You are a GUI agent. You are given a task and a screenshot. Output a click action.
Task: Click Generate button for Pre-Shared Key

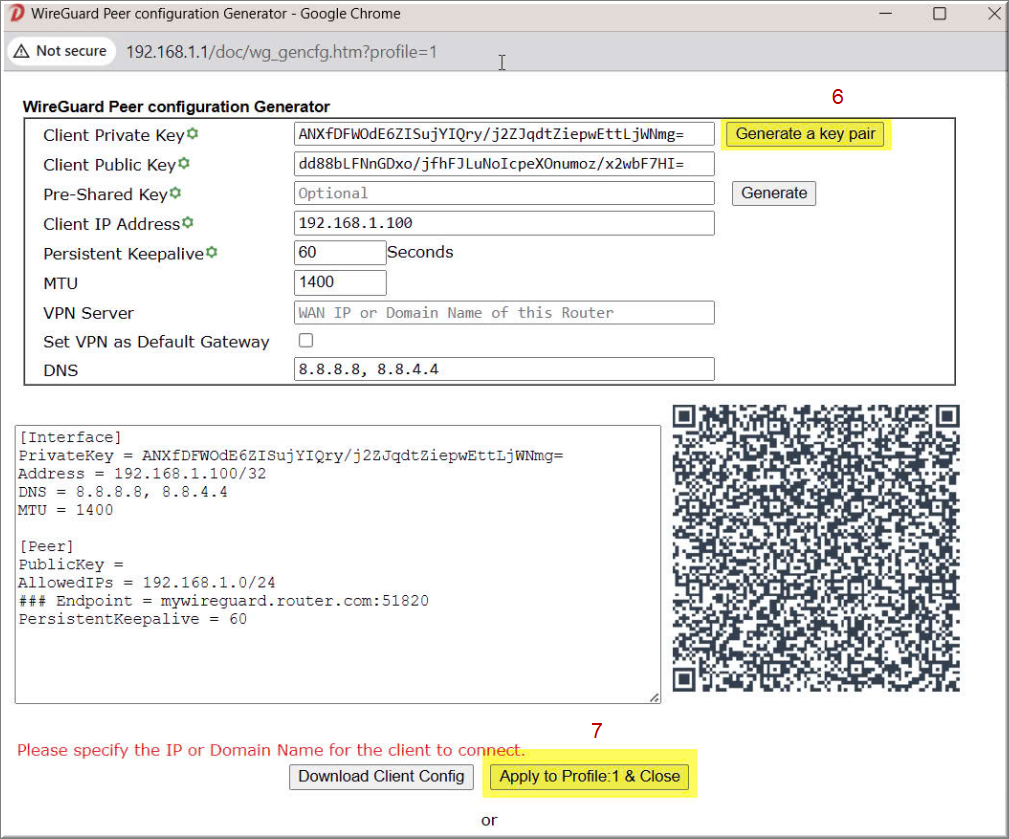(773, 193)
